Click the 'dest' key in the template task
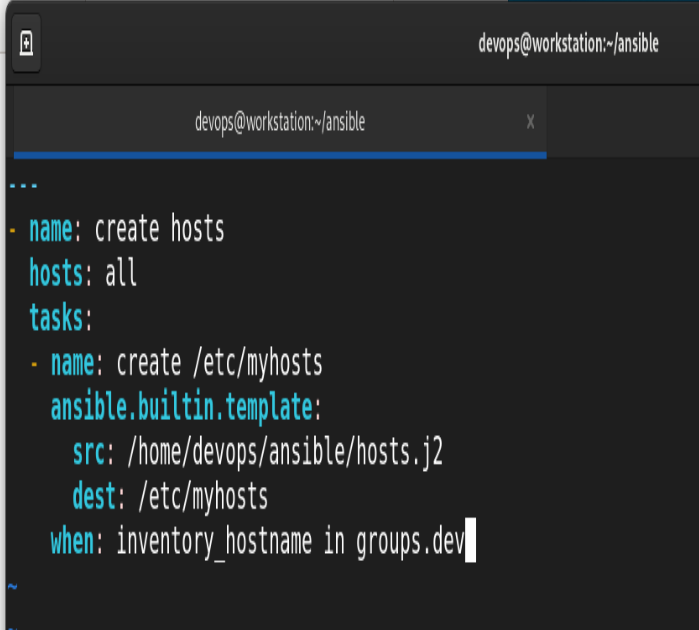The image size is (699, 630). (94, 496)
